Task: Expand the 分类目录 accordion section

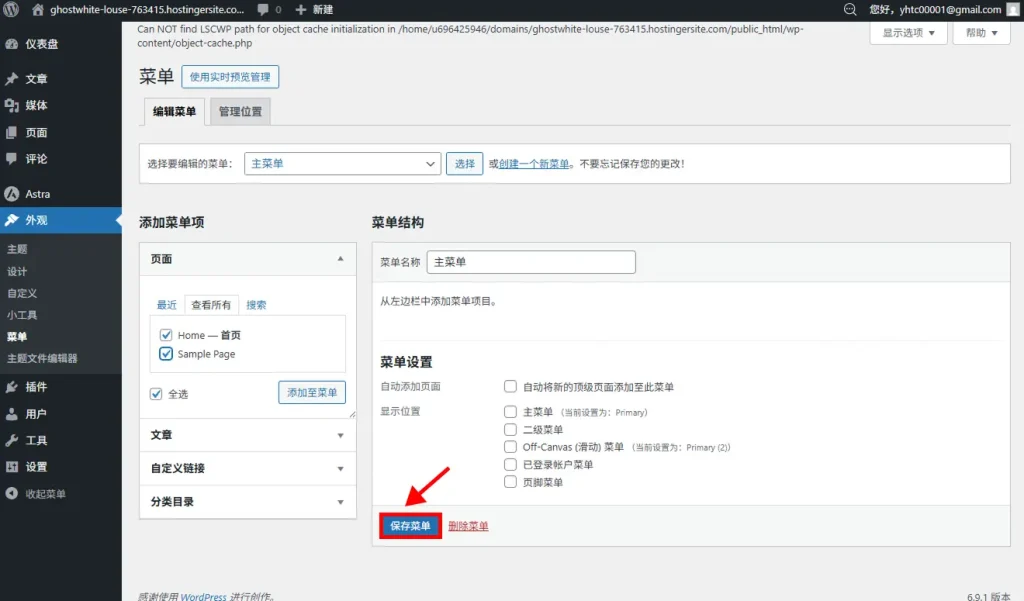Action: (247, 502)
